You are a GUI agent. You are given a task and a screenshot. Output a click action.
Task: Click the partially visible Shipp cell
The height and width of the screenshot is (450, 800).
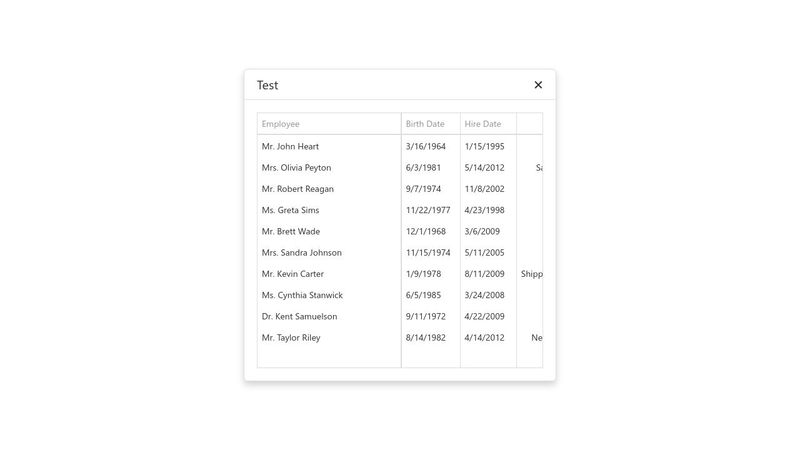click(x=530, y=274)
